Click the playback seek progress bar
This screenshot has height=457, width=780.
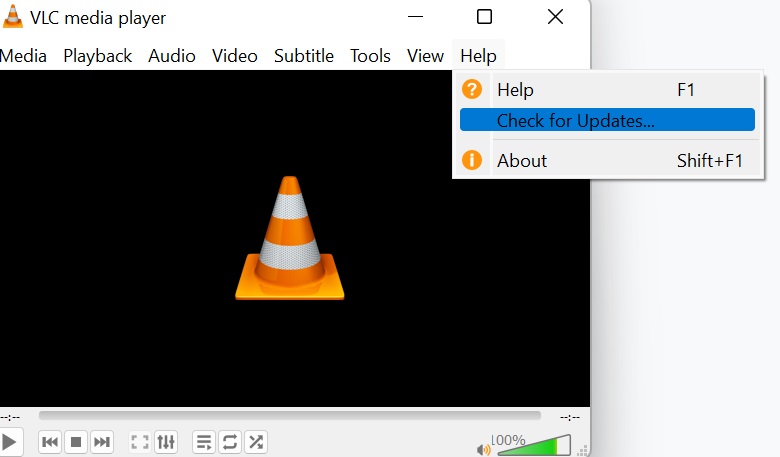(290, 415)
